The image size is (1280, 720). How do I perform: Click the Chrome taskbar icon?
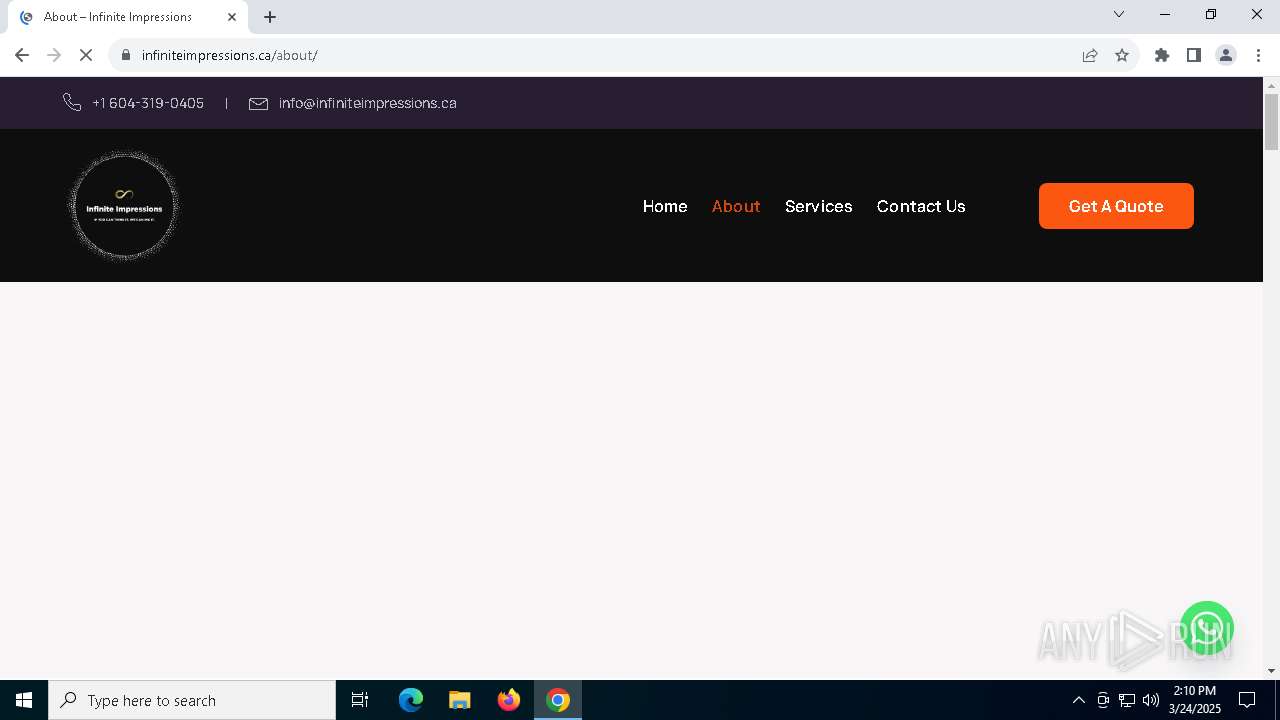point(558,700)
